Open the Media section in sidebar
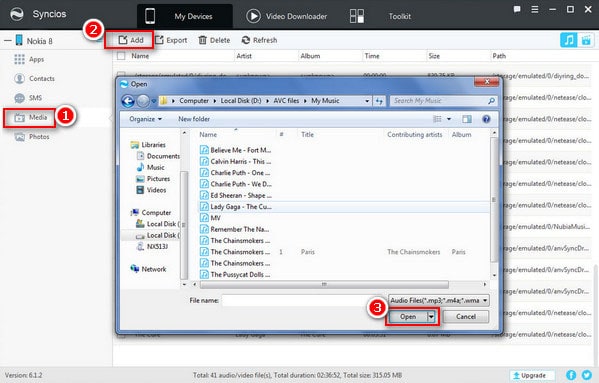Screen dimensions: 599x383 (30, 118)
